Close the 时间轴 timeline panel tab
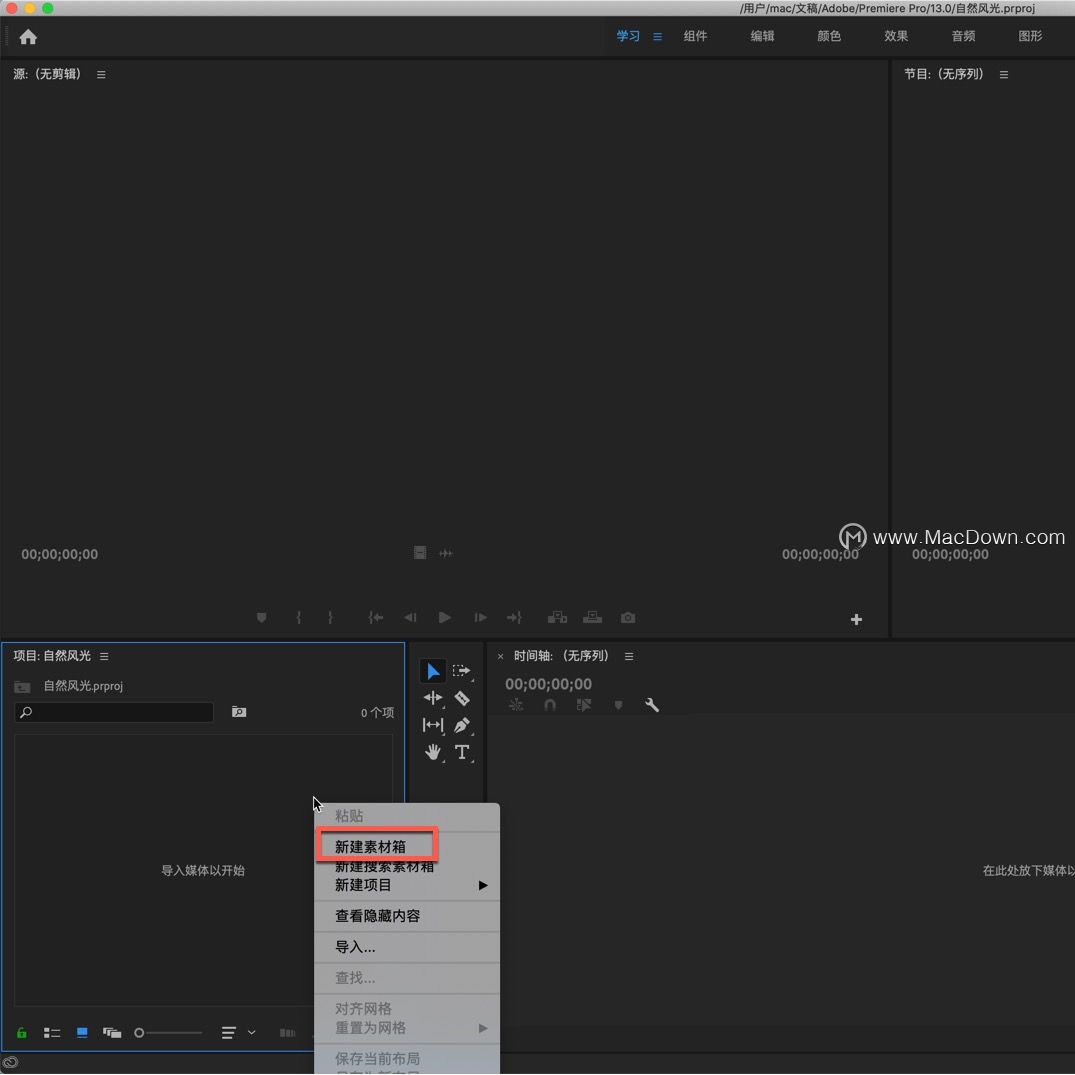 pos(500,657)
